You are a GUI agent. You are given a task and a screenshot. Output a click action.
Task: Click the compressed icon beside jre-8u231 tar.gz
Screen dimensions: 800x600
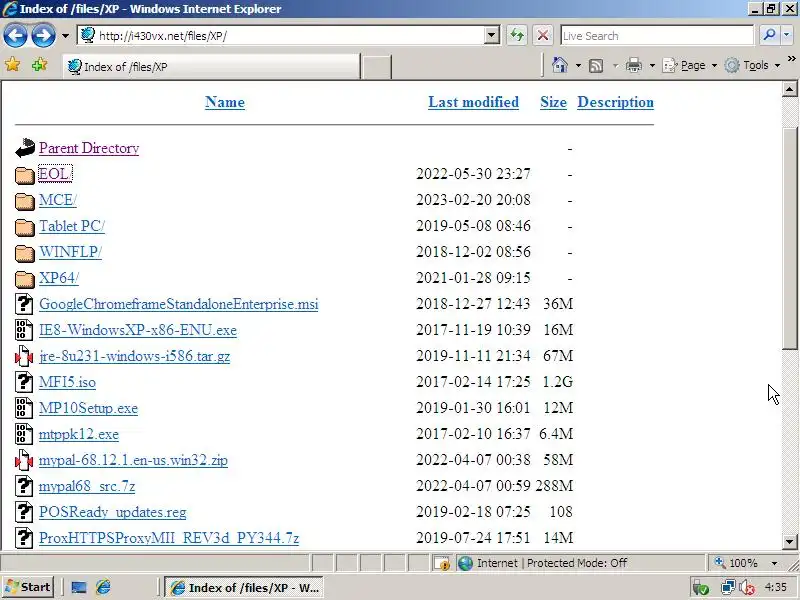24,356
